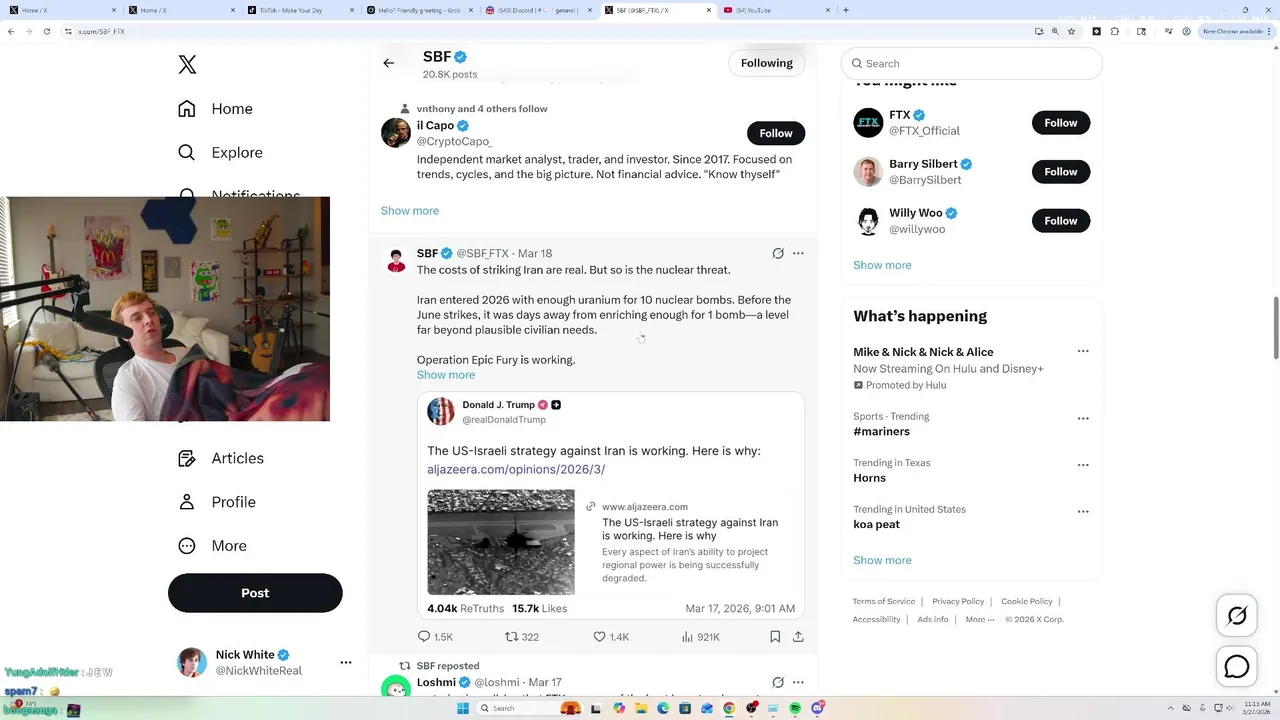
Task: Open the More sidebar menu
Action: pos(213,546)
